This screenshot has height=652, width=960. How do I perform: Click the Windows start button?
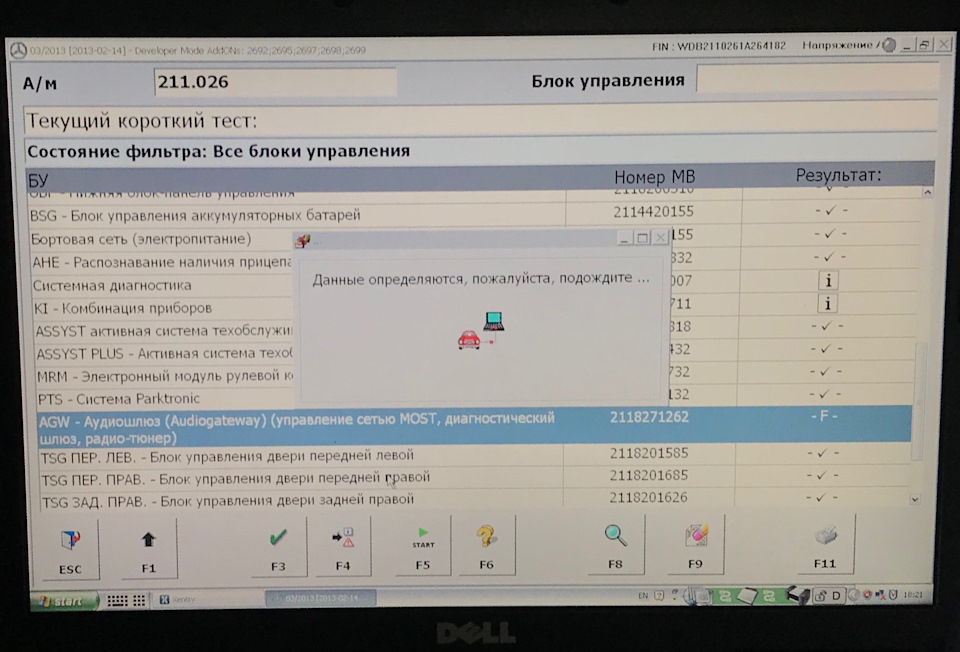coord(64,601)
